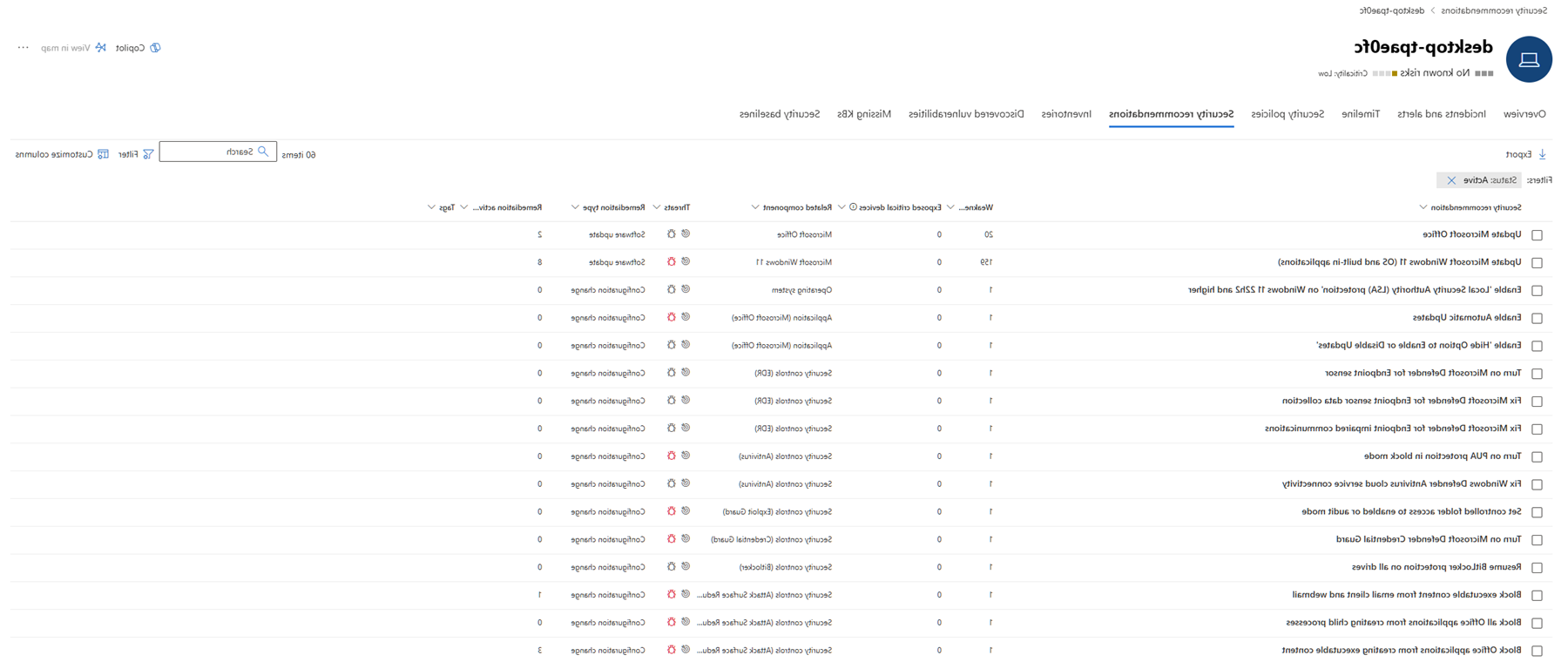Click threat insights icon in 'Hide Option' row
The width and height of the screenshot is (1568, 662).
[686, 346]
